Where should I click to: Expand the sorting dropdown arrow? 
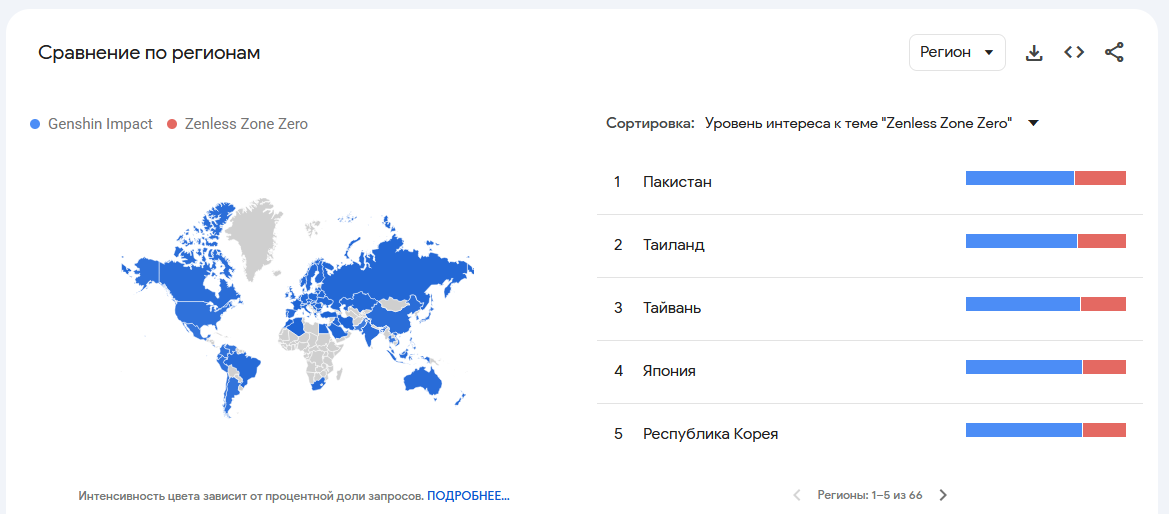[x=1034, y=123]
